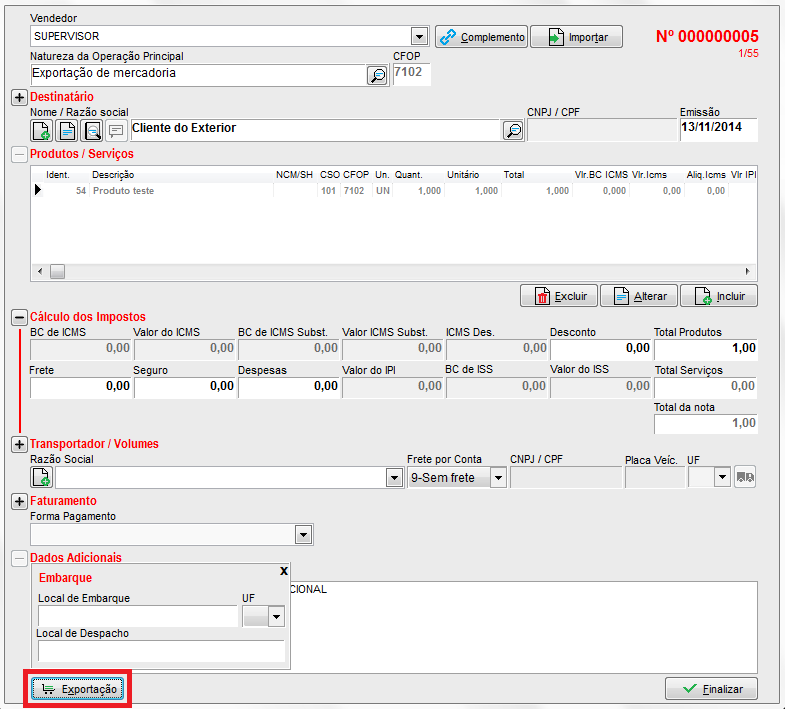Expand the Destinatário section
The width and height of the screenshot is (785, 709).
pos(19,97)
